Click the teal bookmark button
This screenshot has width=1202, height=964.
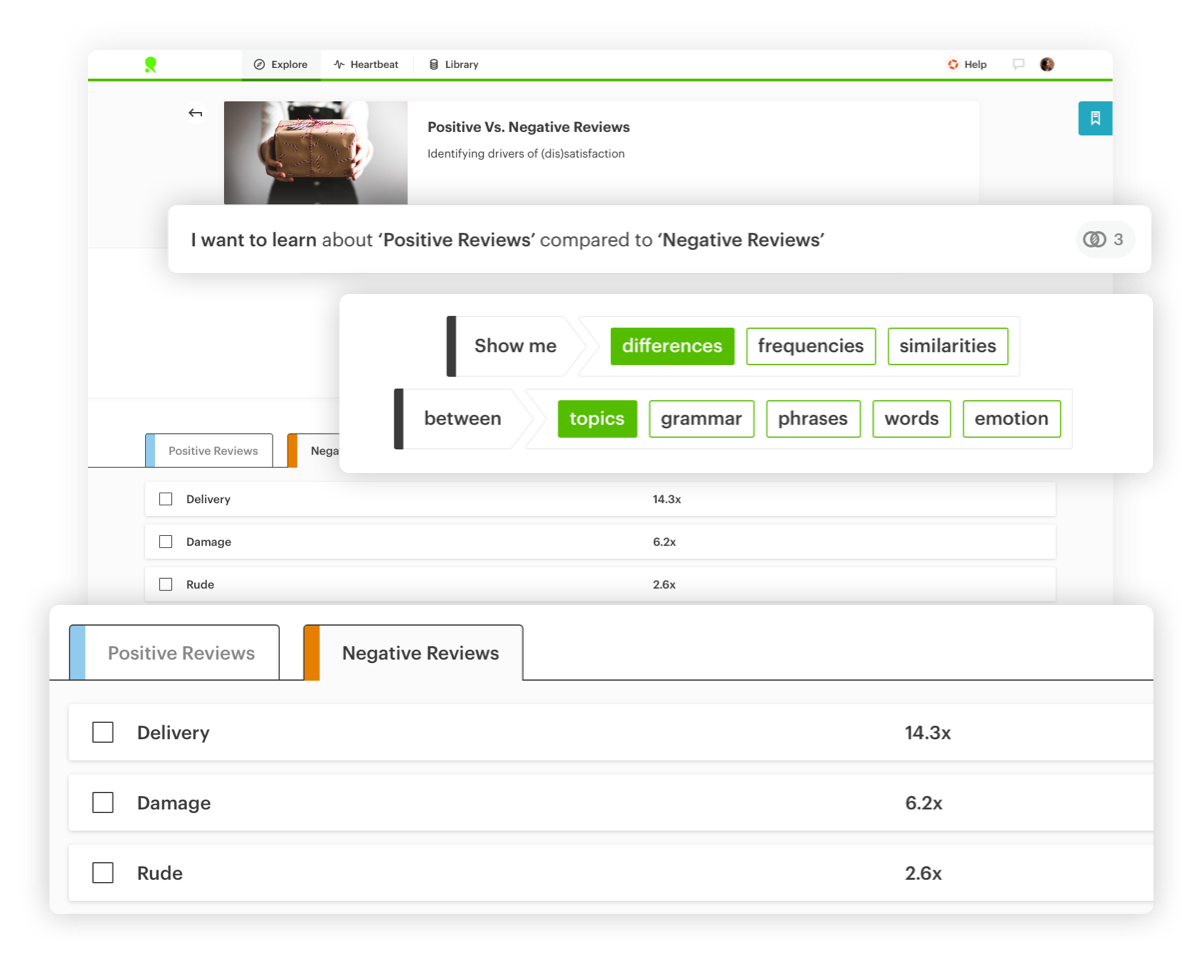pos(1095,118)
